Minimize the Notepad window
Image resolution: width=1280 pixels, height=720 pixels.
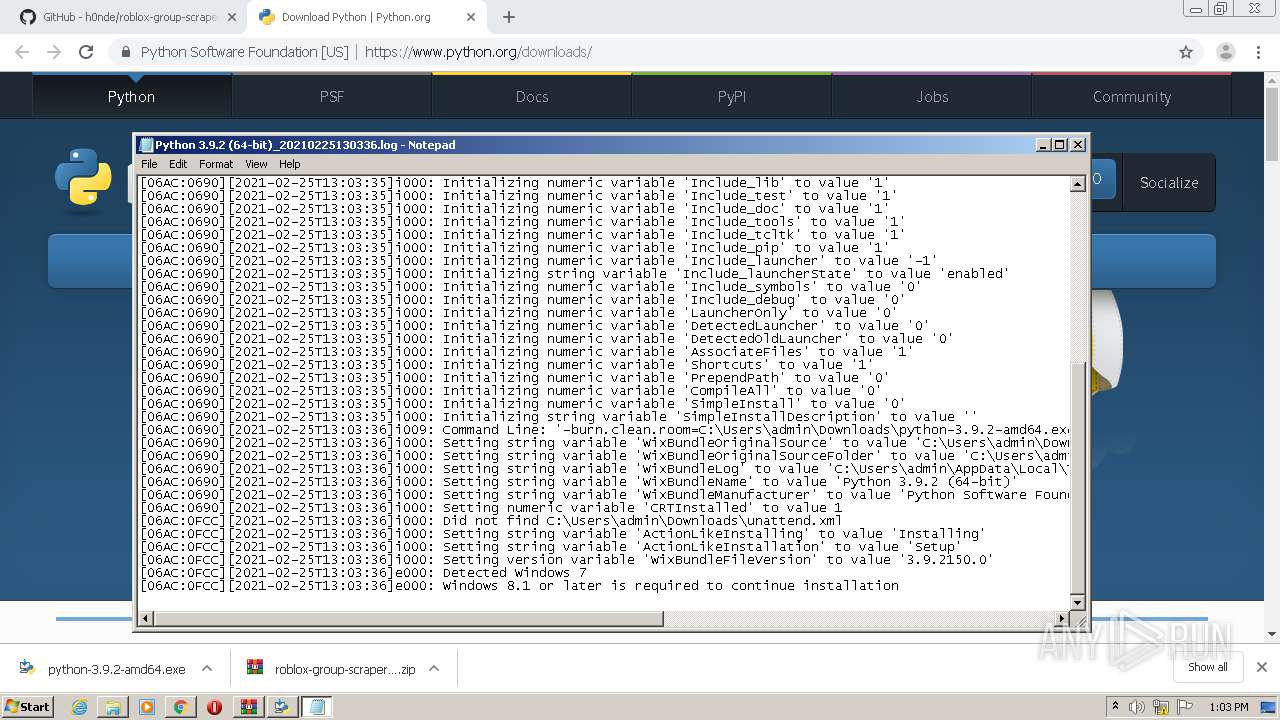click(1043, 145)
